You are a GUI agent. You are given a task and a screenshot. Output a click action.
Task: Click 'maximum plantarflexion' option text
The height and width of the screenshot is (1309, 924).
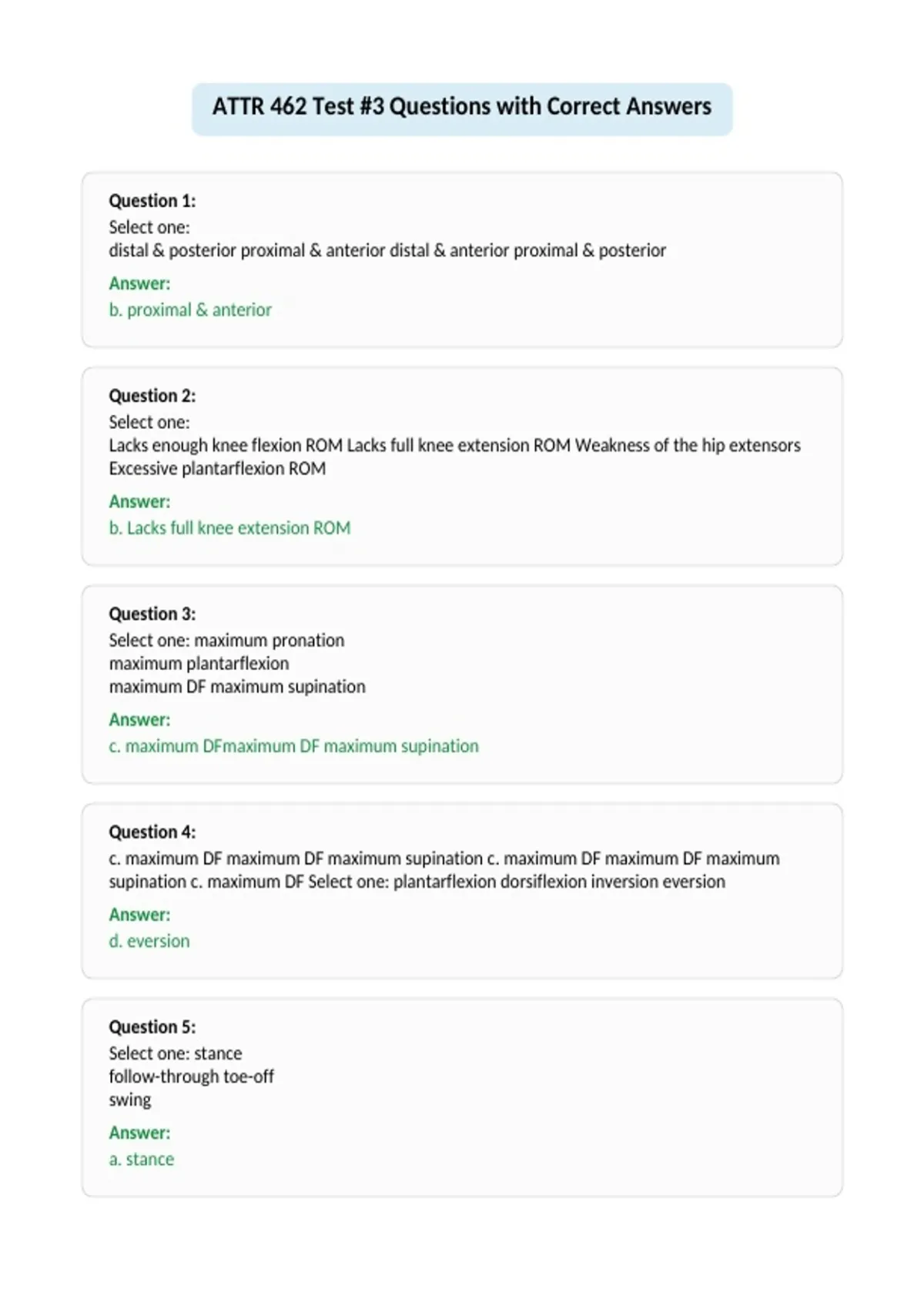pos(199,664)
